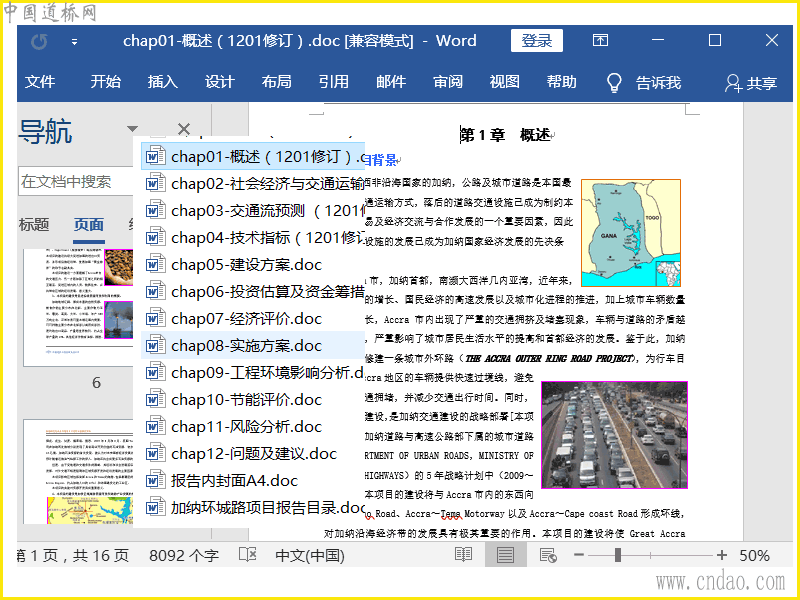Click Word file icon beside chap02
800x600 pixels.
pos(155,183)
